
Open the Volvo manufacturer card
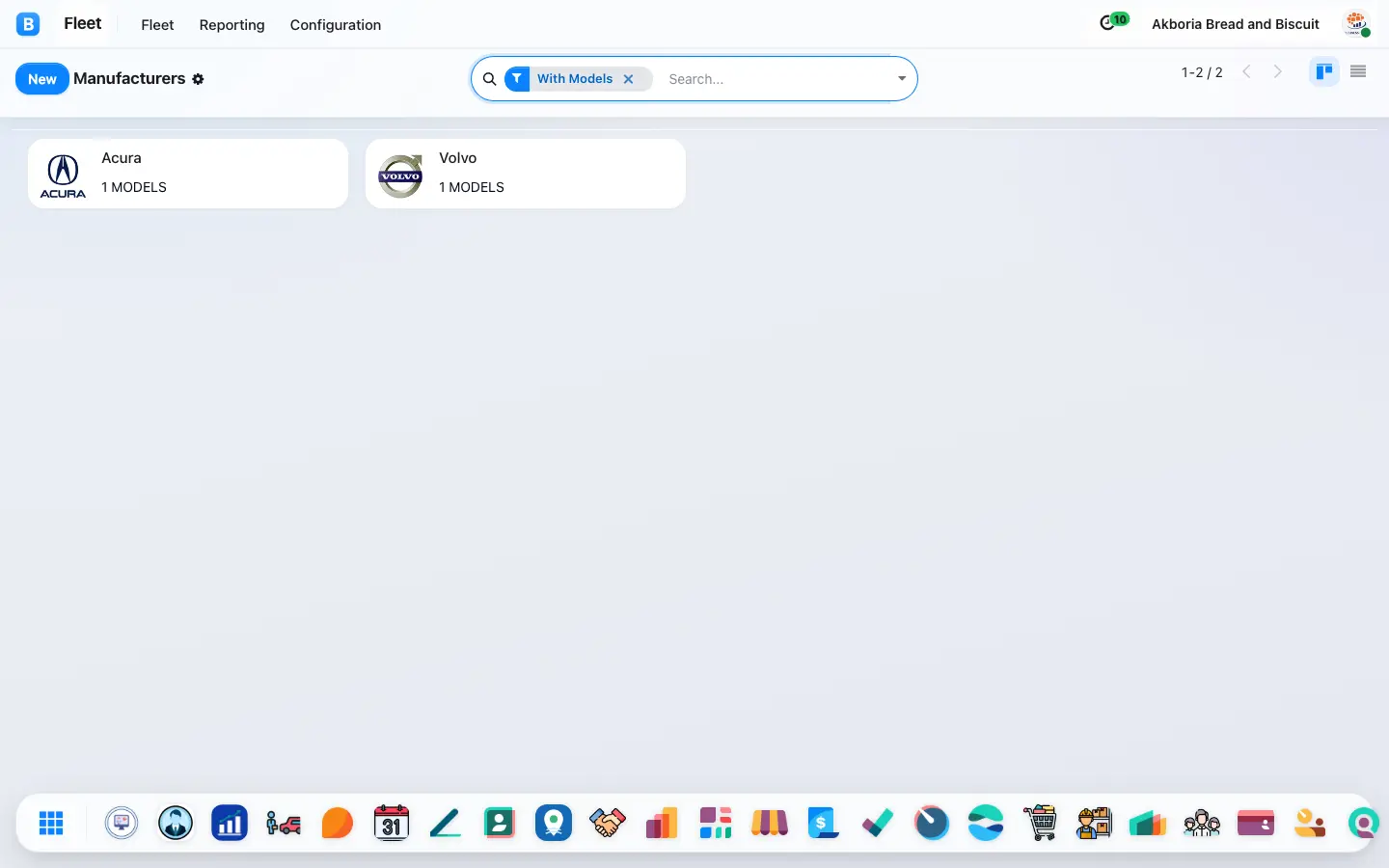pyautogui.click(x=526, y=174)
